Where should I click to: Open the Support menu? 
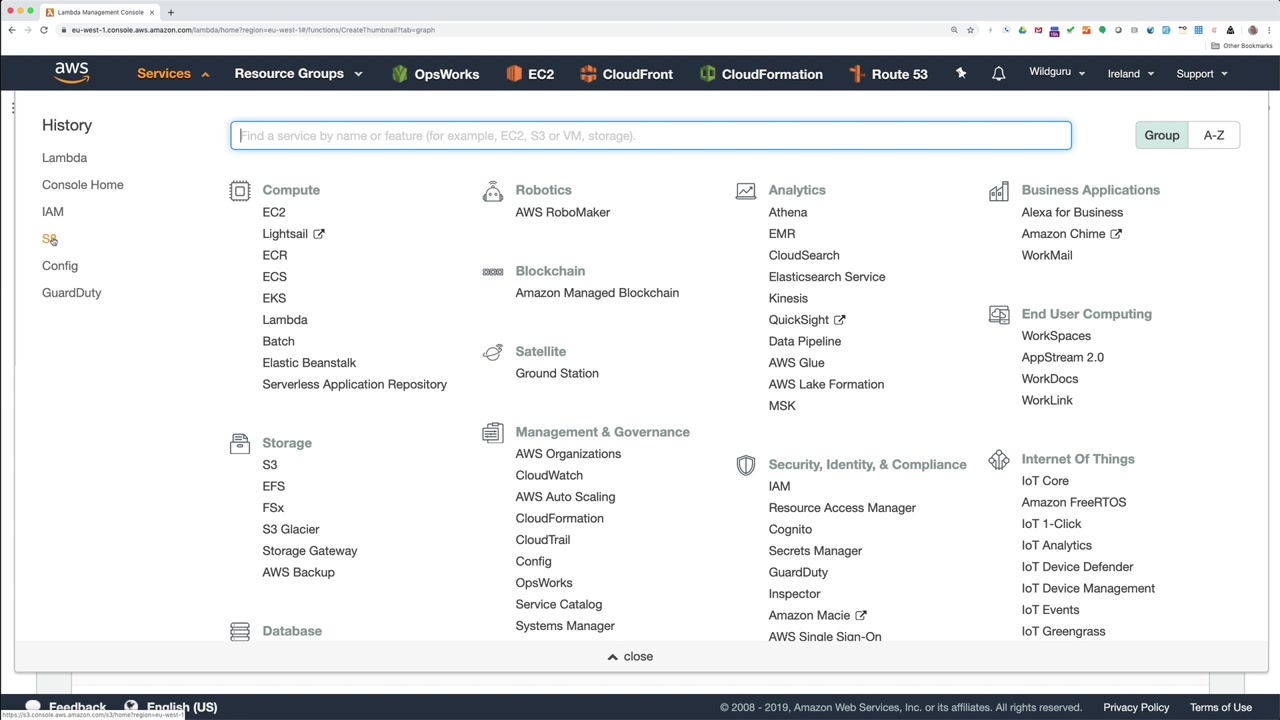click(1201, 74)
